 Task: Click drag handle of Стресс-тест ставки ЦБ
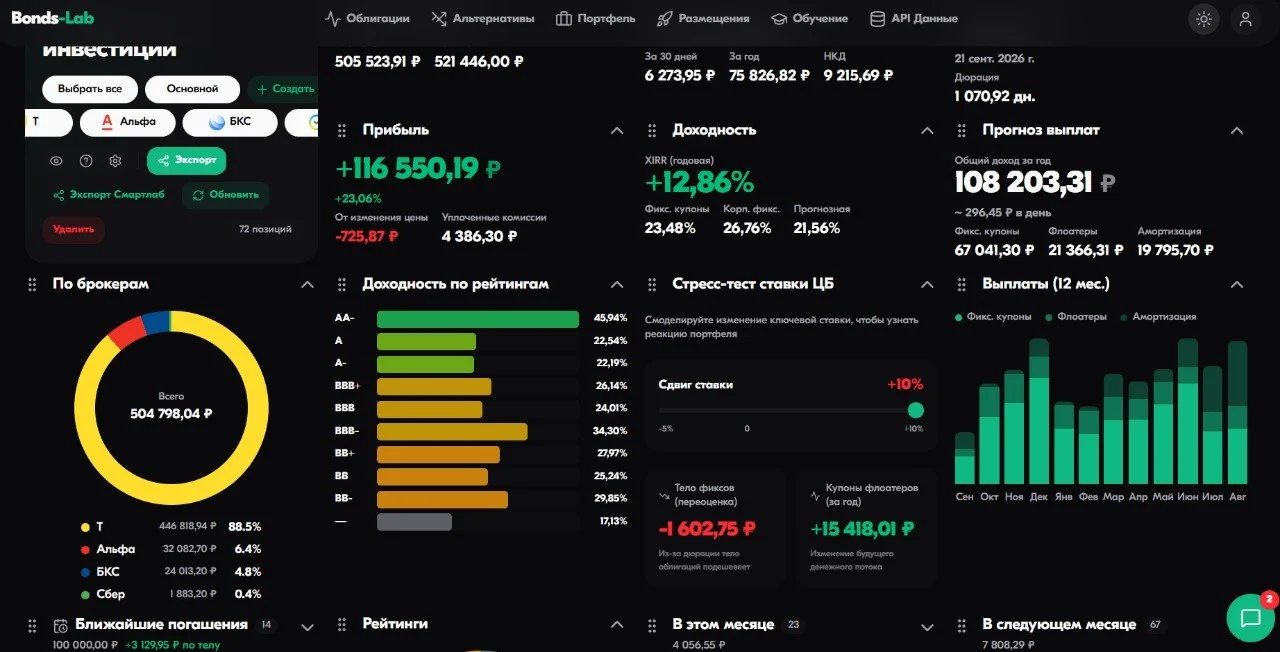click(x=652, y=285)
